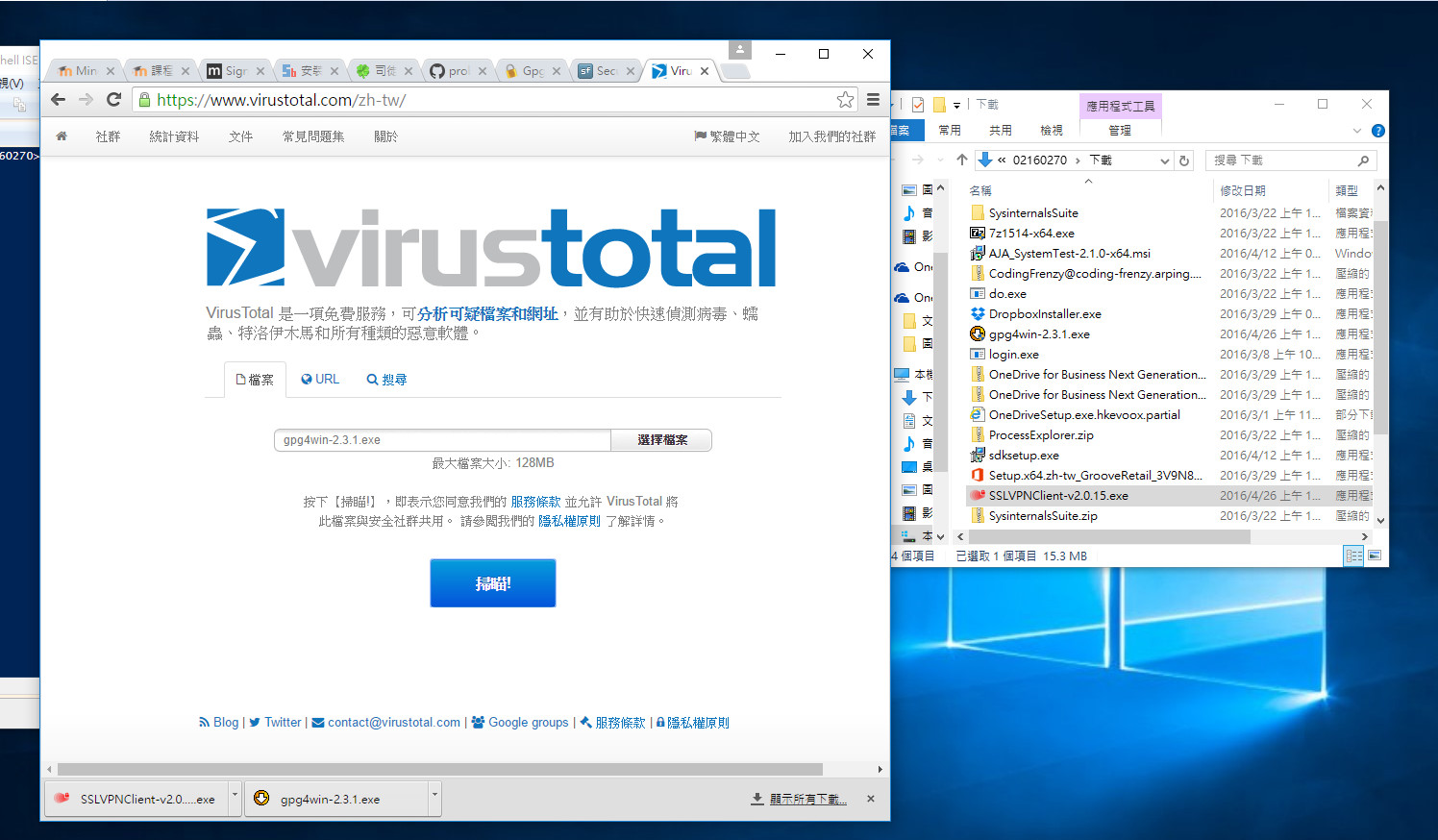The image size is (1438, 840).
Task: Switch Explorer to large icons view
Action: (x=1375, y=556)
